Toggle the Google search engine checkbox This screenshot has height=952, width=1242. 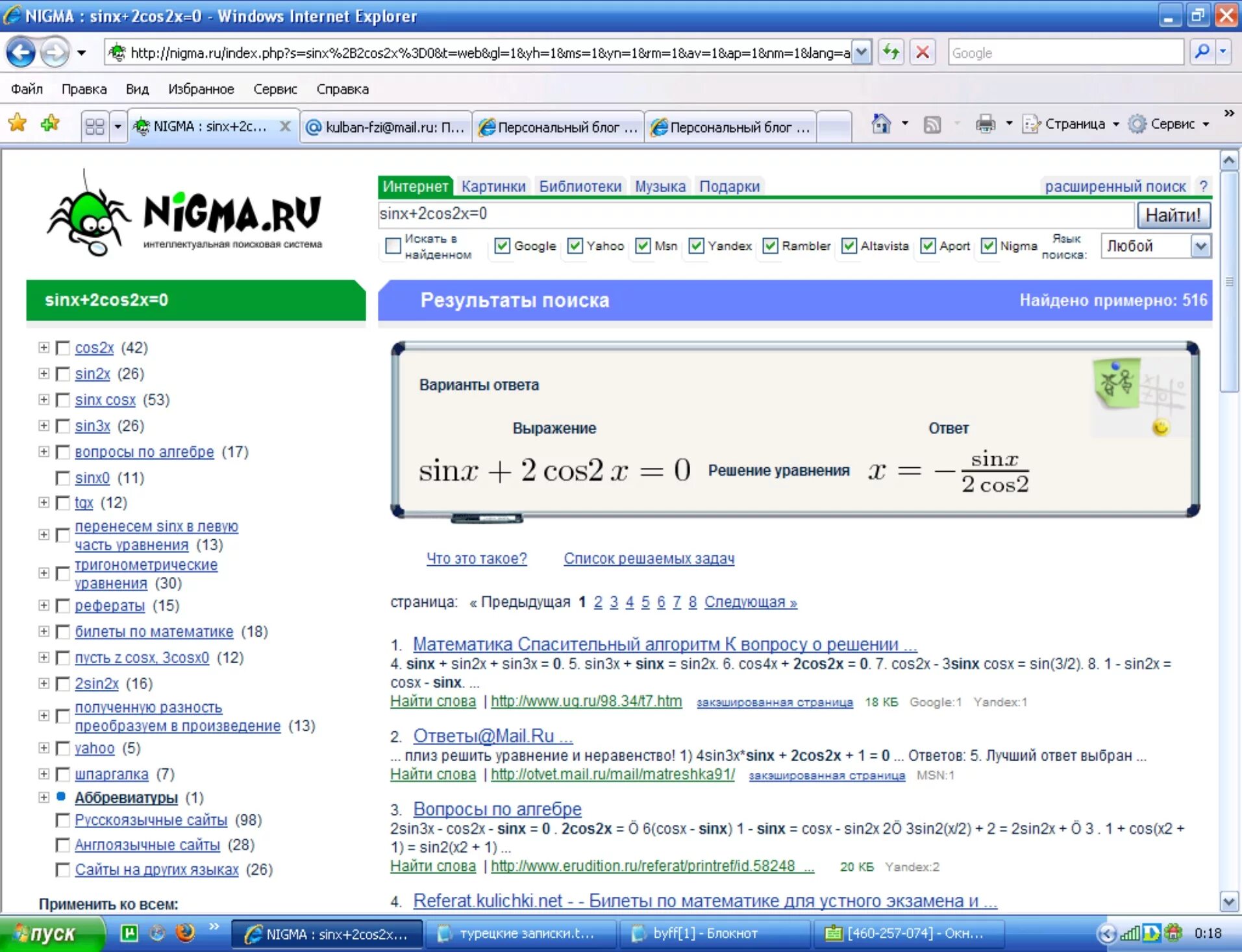502,245
